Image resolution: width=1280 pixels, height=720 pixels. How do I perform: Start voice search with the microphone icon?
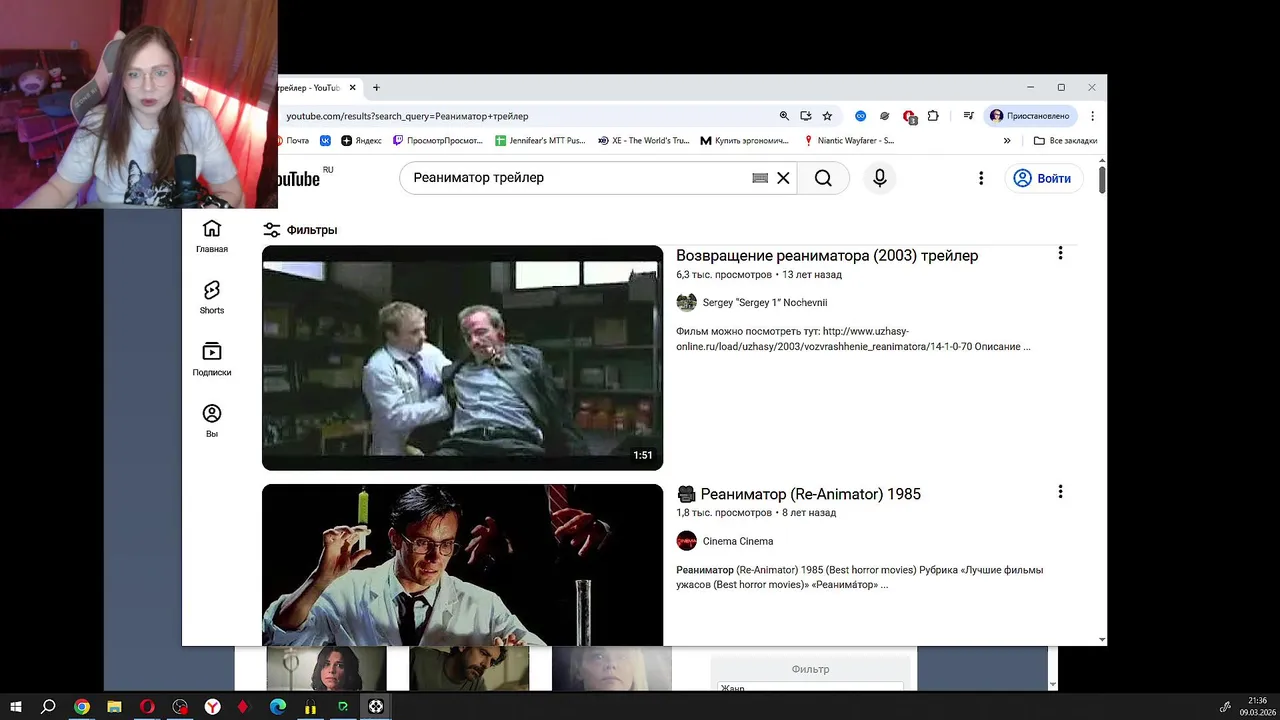pyautogui.click(x=880, y=178)
